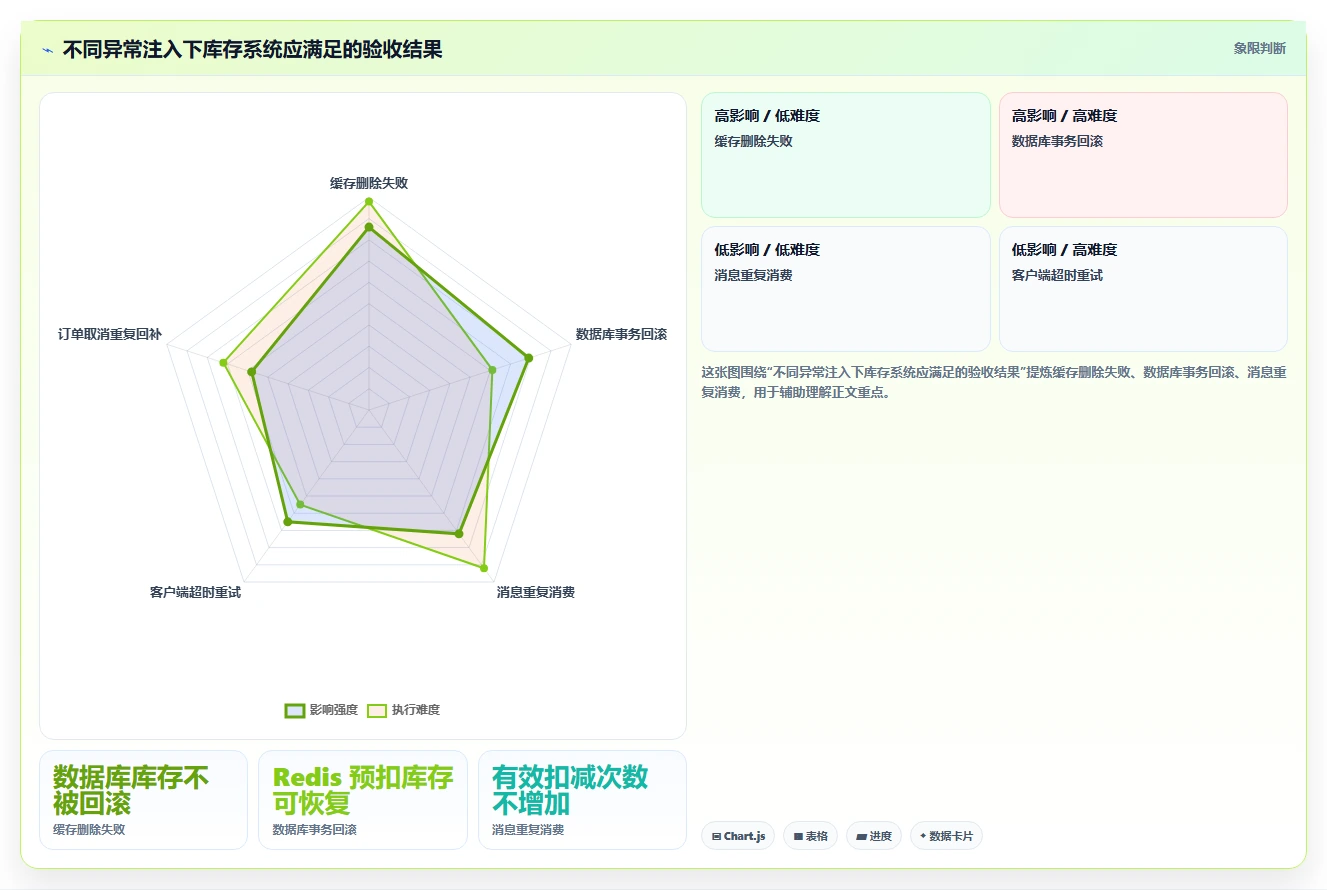
Task: Click the 进度 chip icon
Action: pos(861,836)
